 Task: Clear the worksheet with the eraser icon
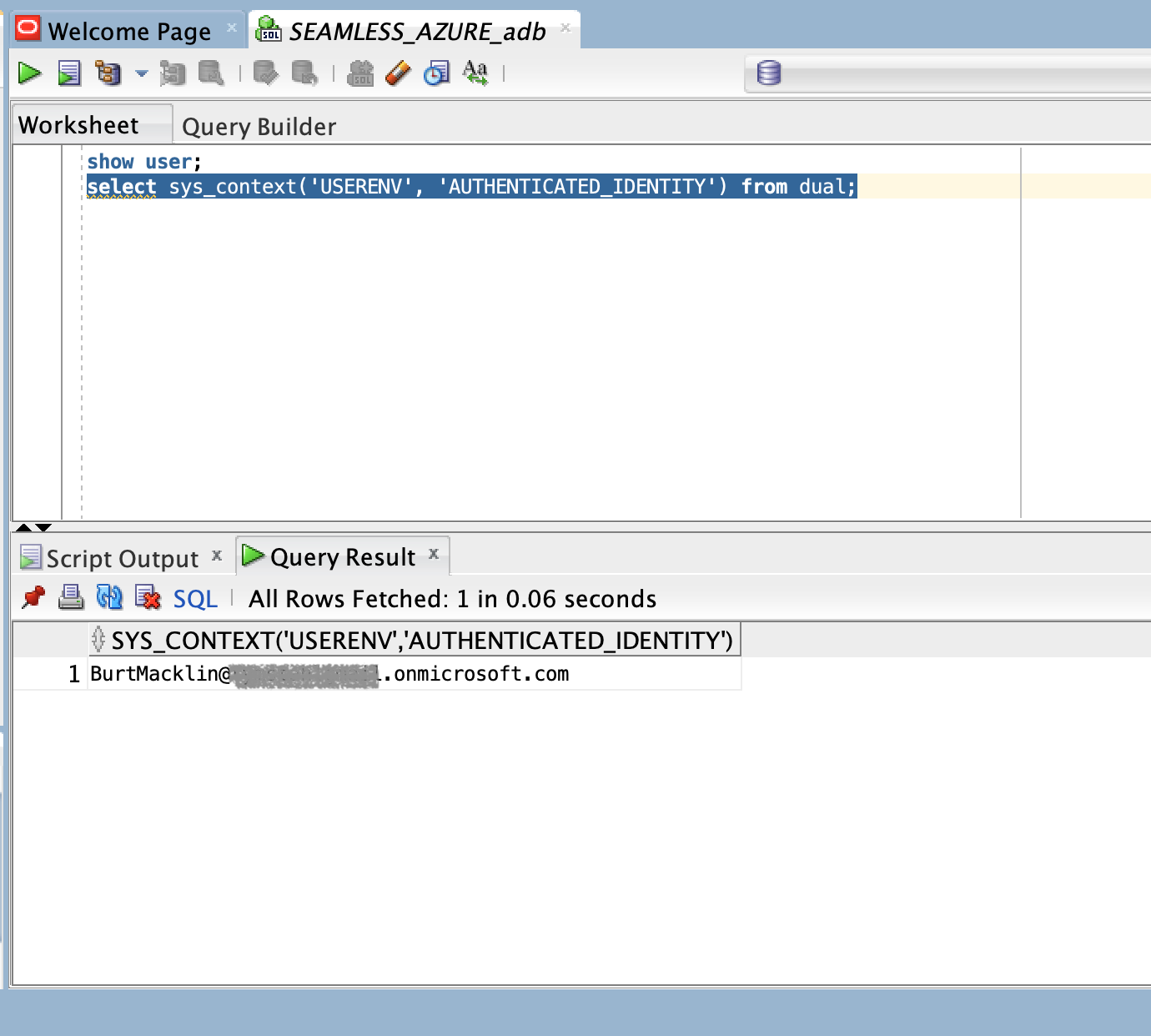coord(399,73)
